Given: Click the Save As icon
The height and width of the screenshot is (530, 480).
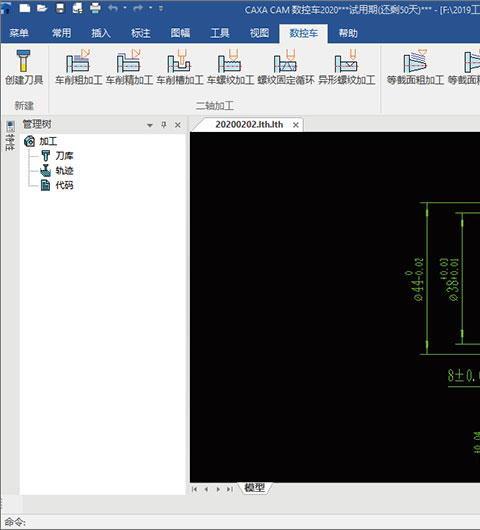Looking at the screenshot, I should 77,8.
